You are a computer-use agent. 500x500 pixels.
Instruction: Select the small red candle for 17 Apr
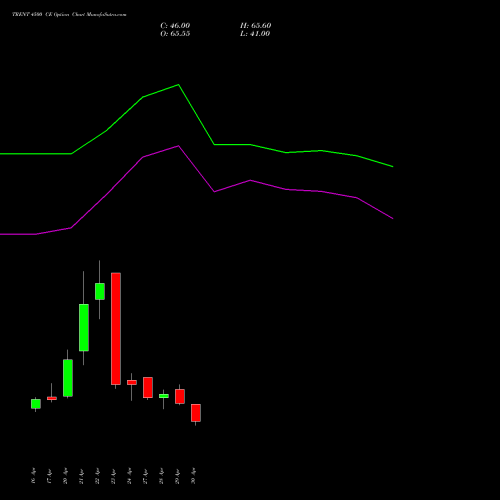pyautogui.click(x=52, y=398)
